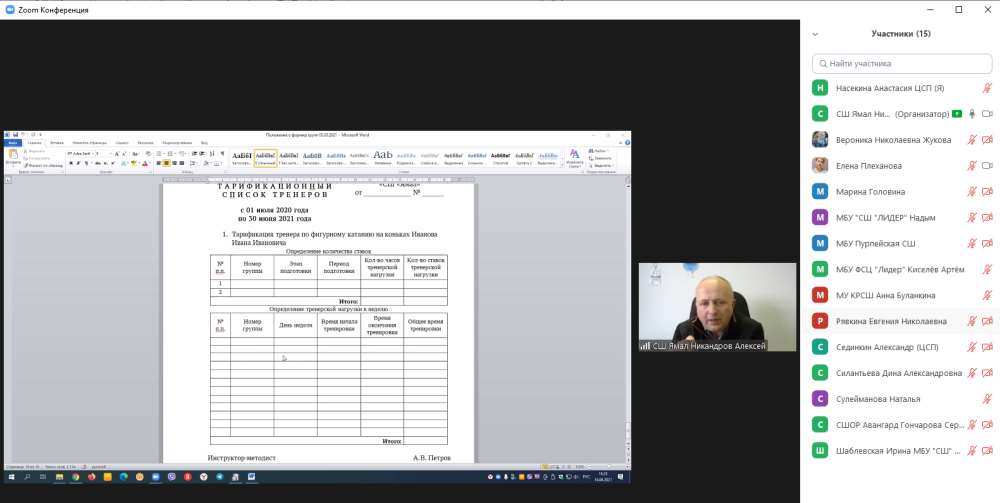Toggle Underline in shared Word ribbon
1000x503 pixels.
86,164
